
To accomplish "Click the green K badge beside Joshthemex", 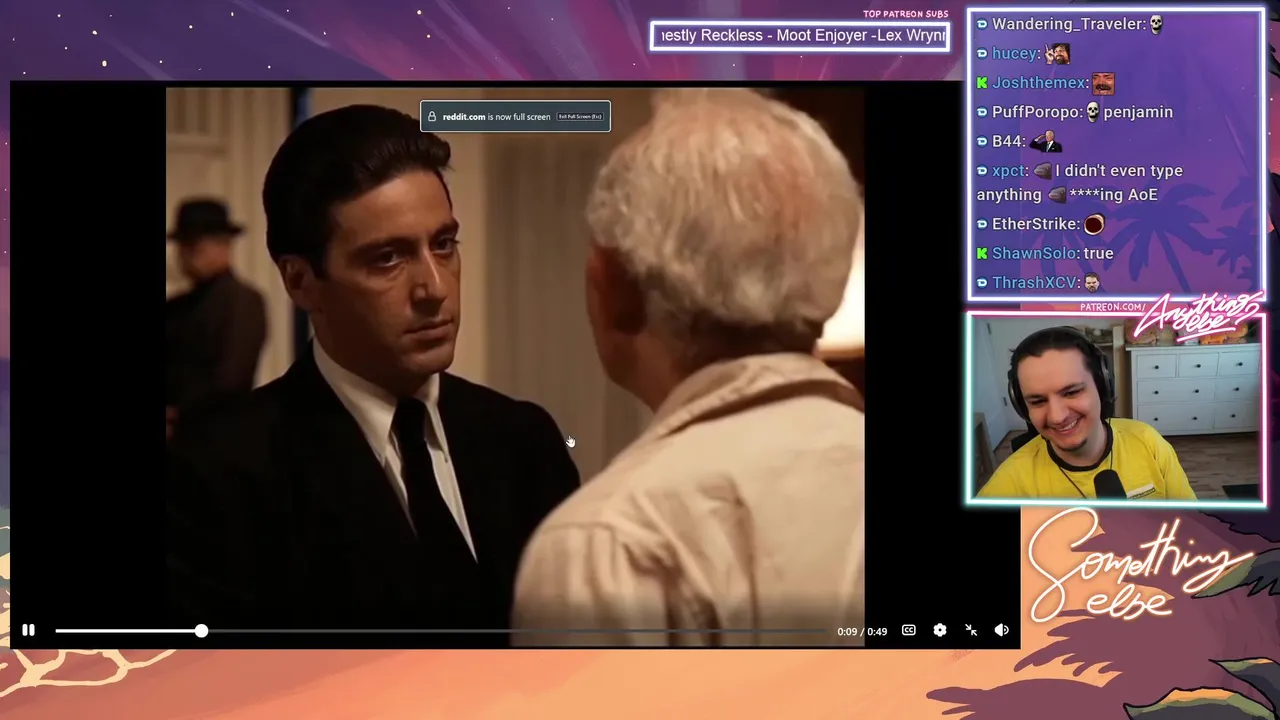I will tap(982, 83).
